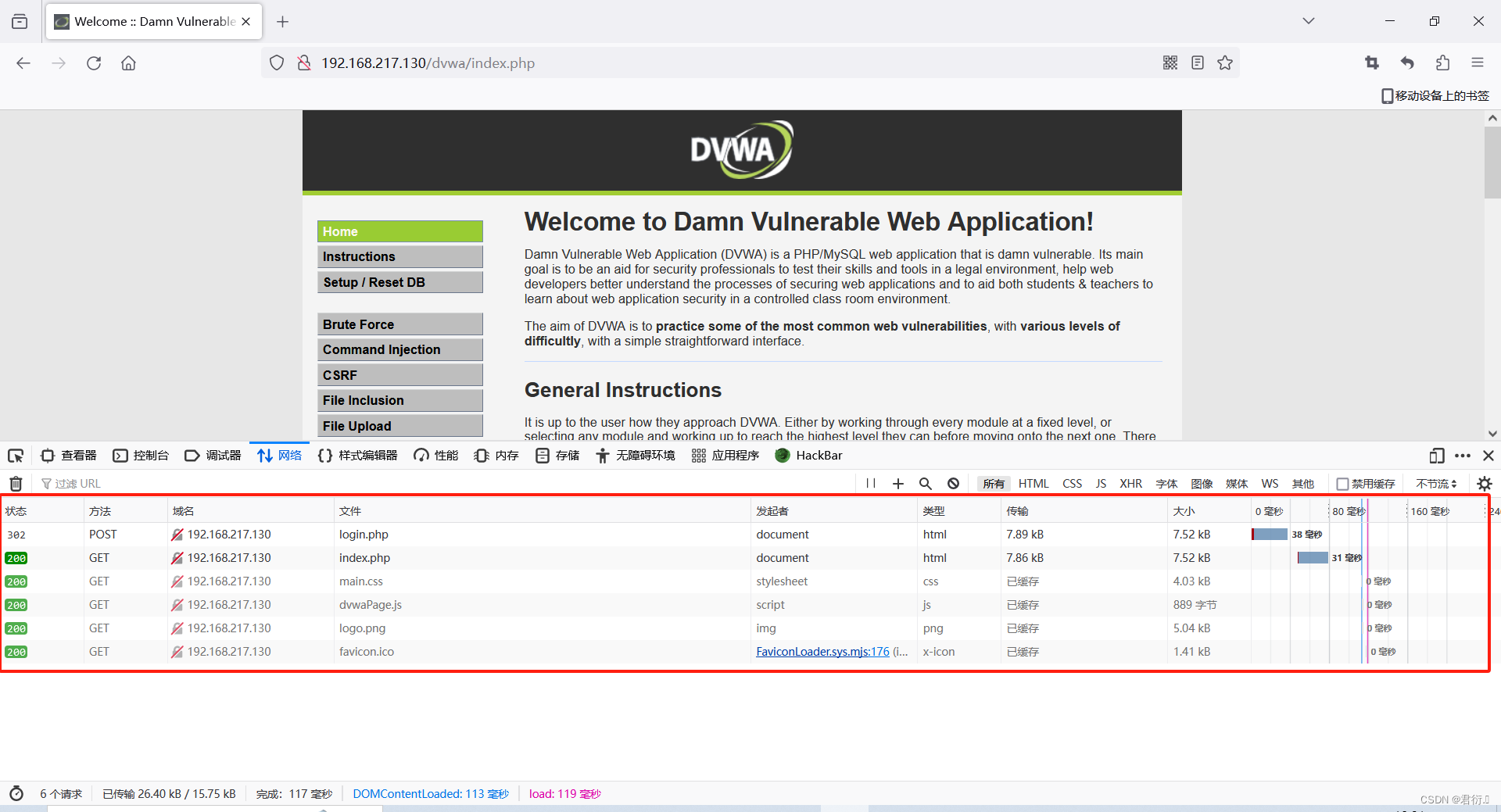Filter requests by XHR
1501x812 pixels.
pos(1130,484)
